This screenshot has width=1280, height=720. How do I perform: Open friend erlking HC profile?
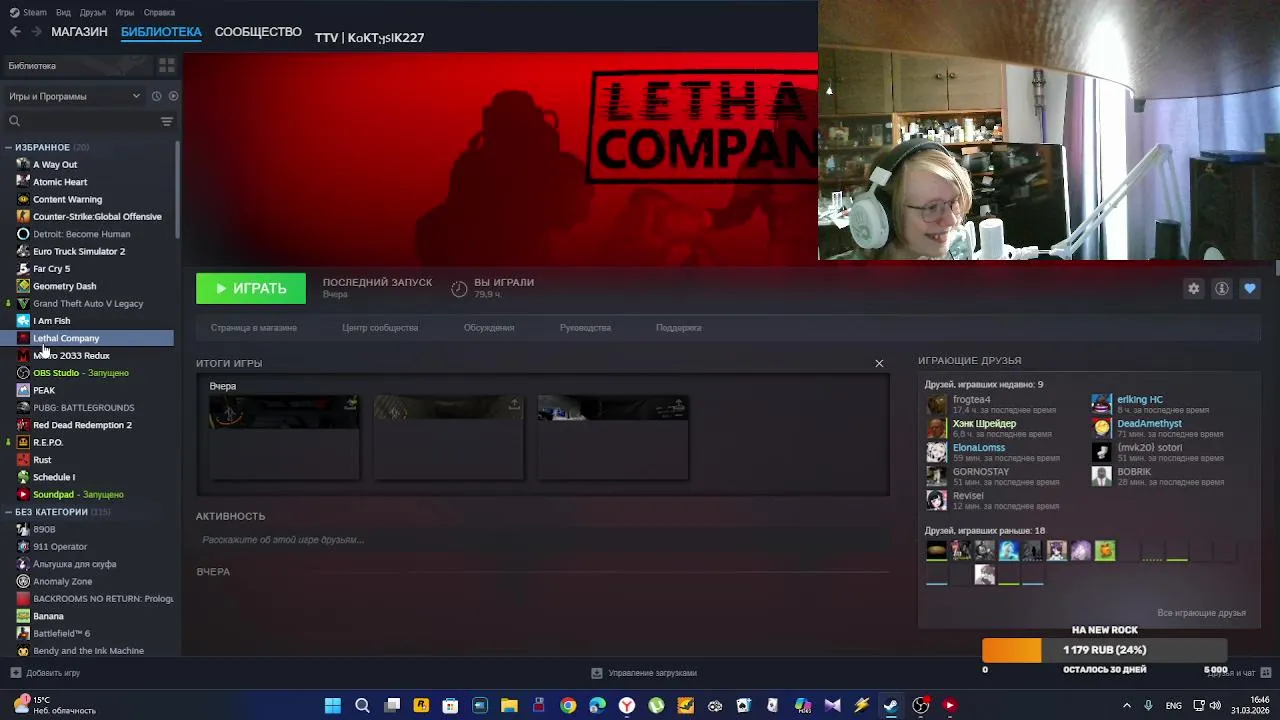point(1139,399)
